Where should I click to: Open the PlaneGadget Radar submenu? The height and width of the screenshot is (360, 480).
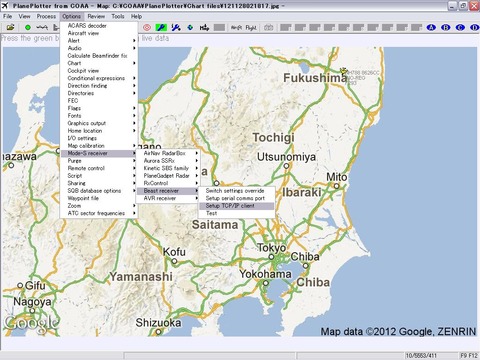[x=168, y=176]
